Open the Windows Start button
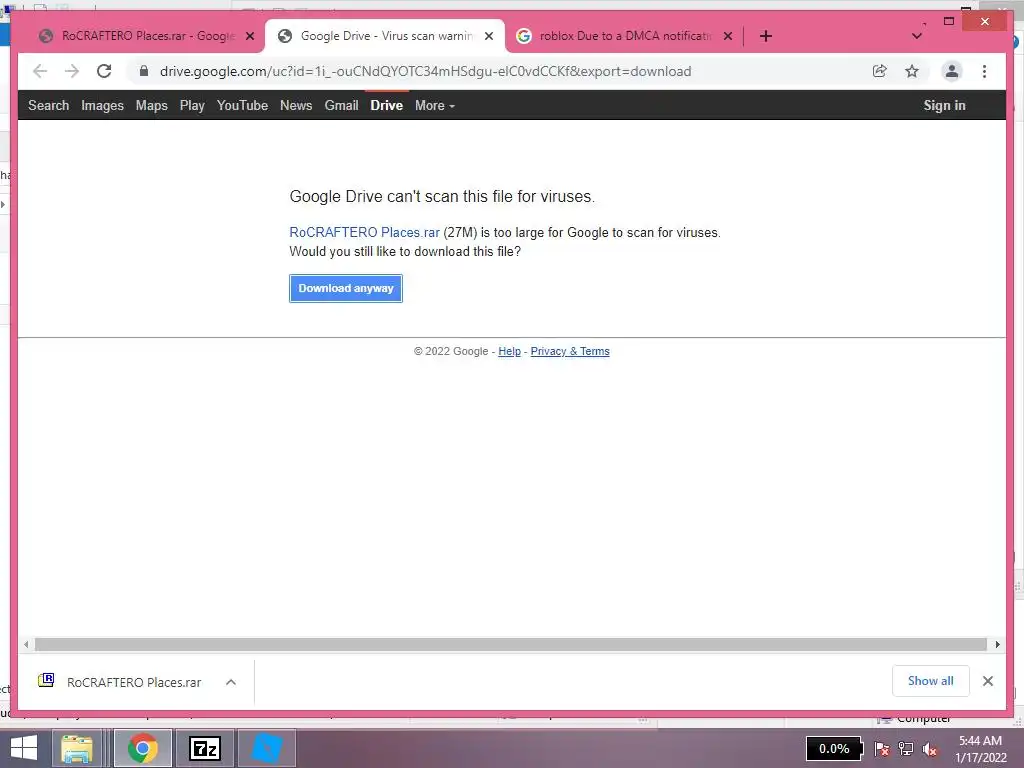 [x=24, y=748]
